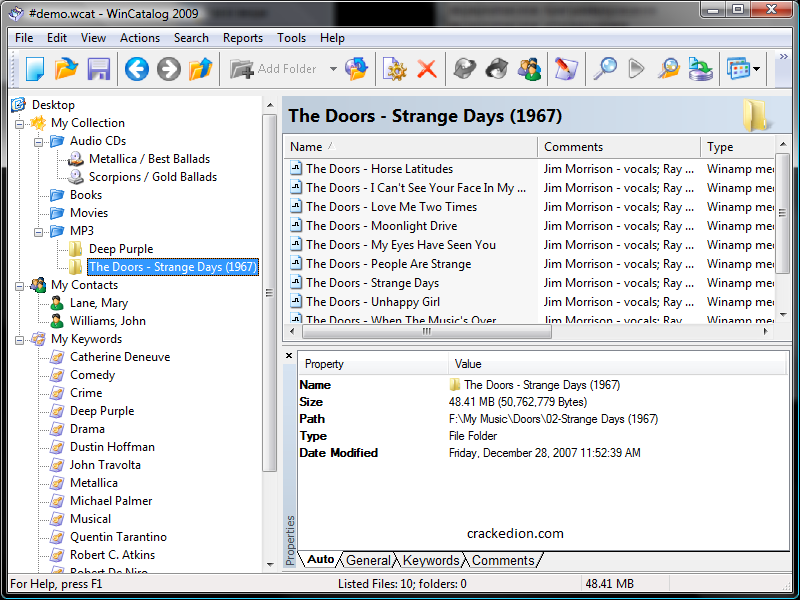Click the second, darker disc toolbar icon
The width and height of the screenshot is (800, 600).
click(x=497, y=68)
